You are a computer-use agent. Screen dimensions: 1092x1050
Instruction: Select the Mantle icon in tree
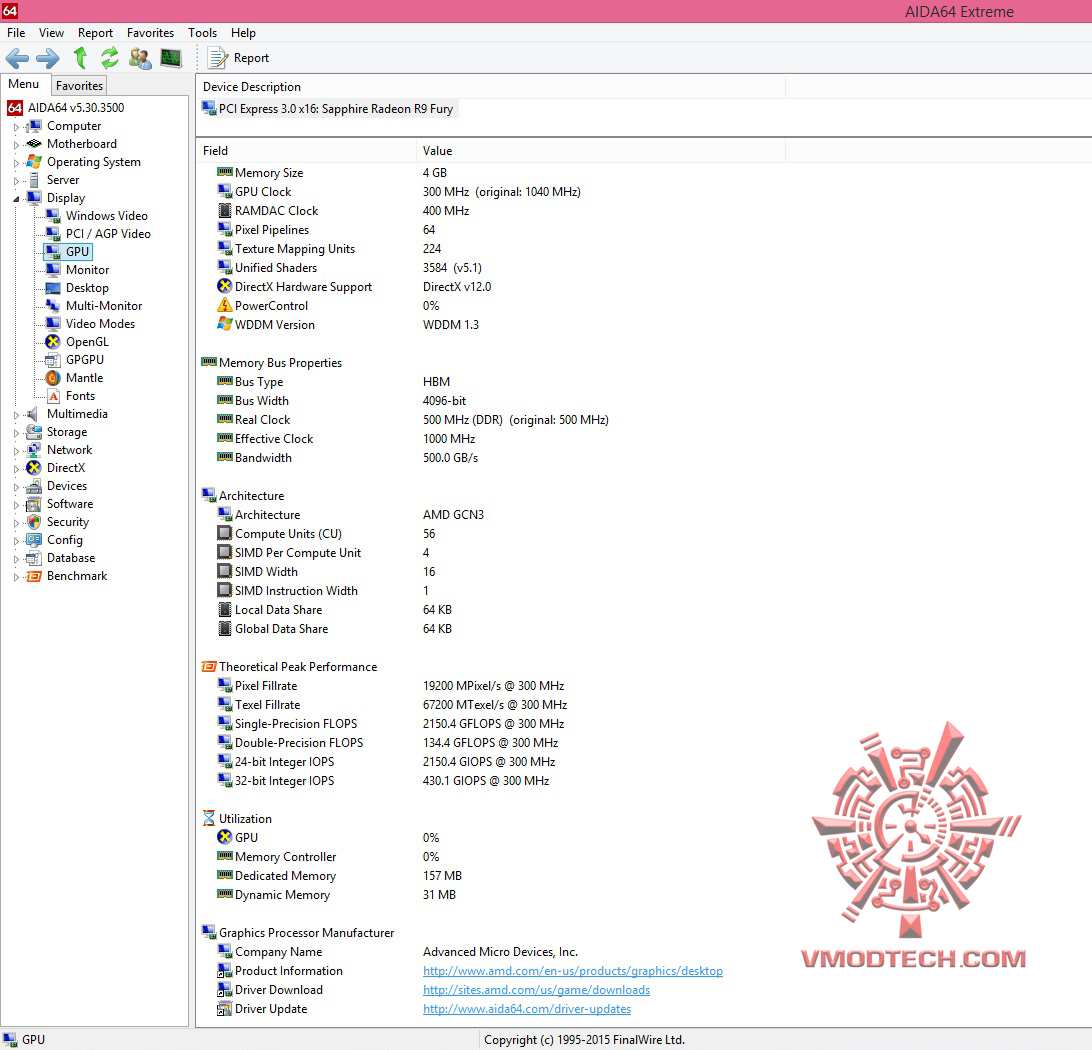point(53,378)
